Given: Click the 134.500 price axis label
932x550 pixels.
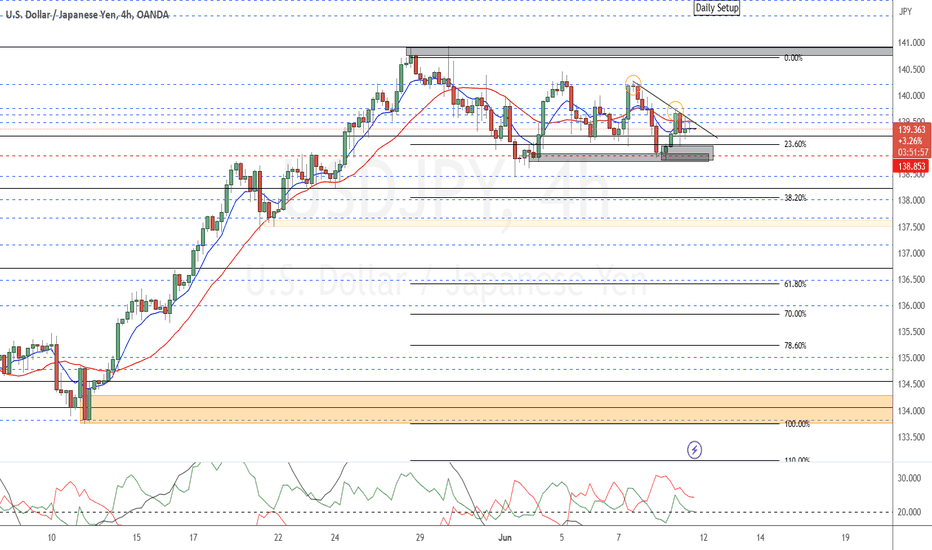Looking at the screenshot, I should coord(911,384).
